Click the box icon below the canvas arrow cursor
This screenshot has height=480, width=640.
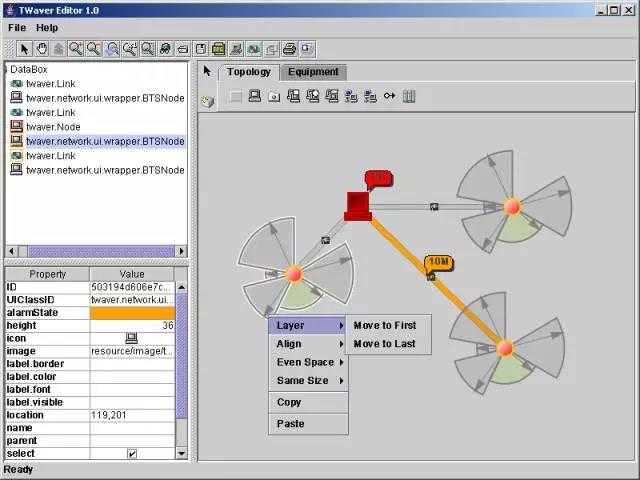(x=208, y=101)
